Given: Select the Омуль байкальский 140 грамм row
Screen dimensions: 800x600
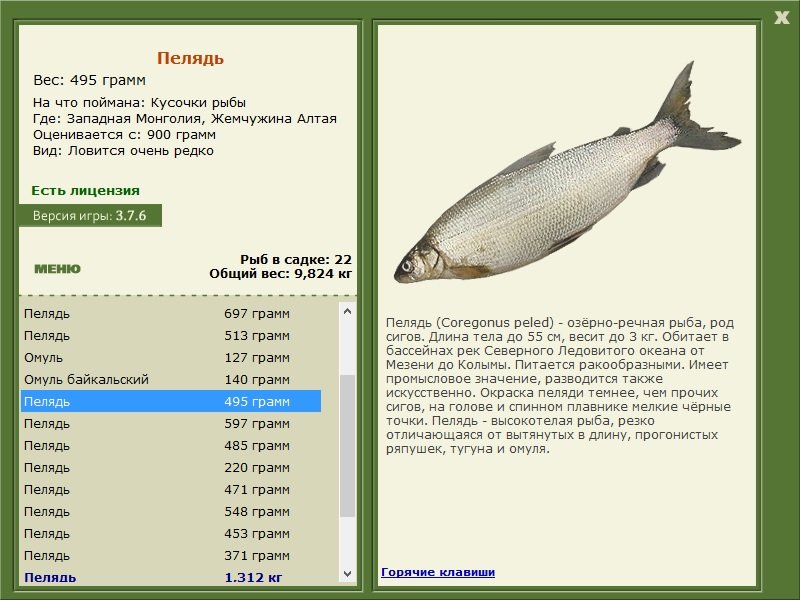Looking at the screenshot, I should tap(171, 379).
